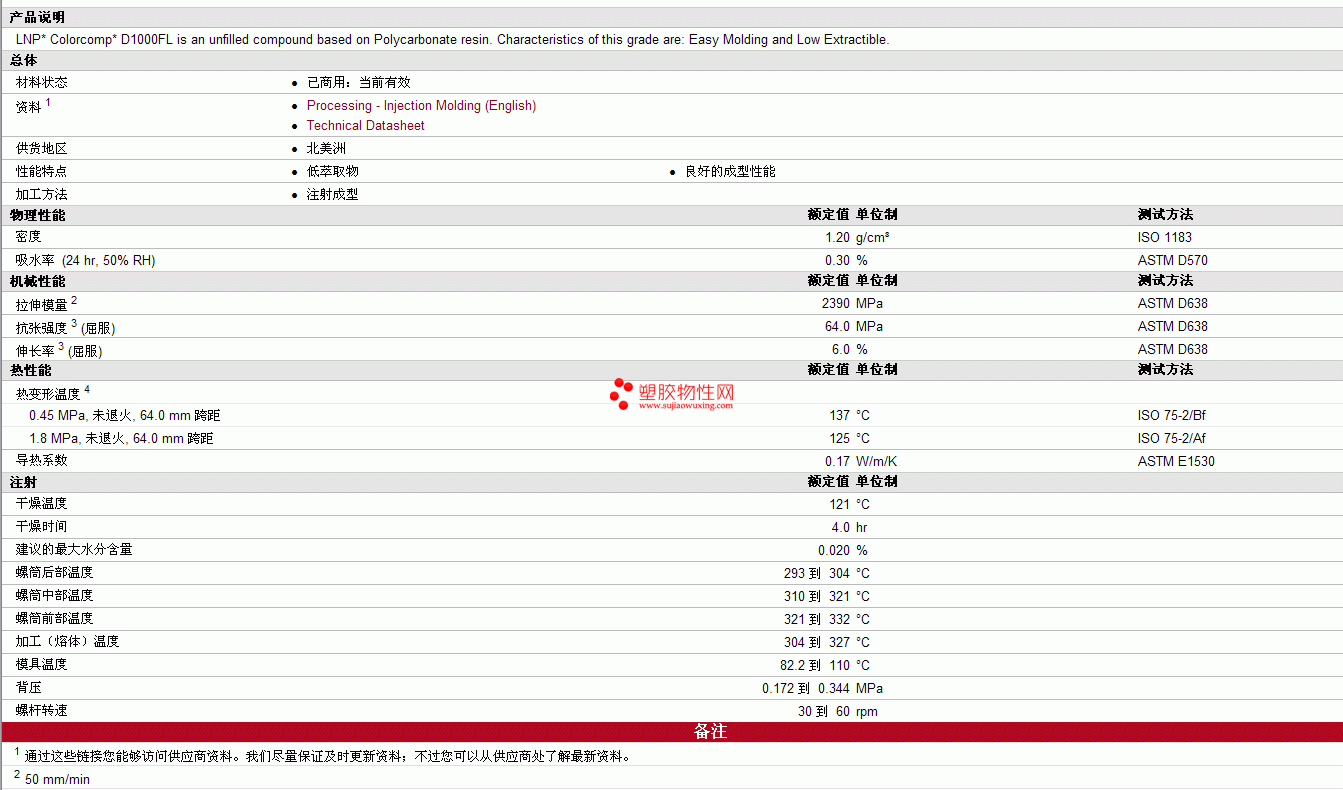Screen dimensions: 1343x790
Task: Select the melt temperature range 304 到 327
Action: (x=817, y=643)
